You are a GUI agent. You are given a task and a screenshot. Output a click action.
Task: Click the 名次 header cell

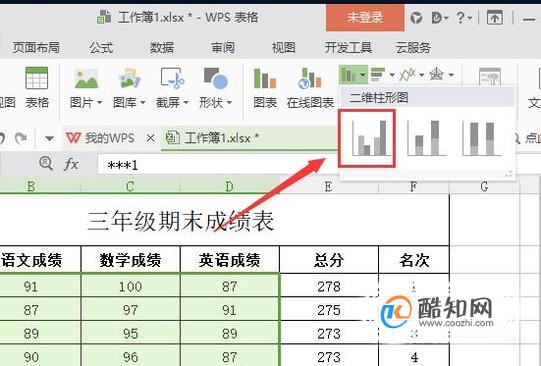(414, 260)
